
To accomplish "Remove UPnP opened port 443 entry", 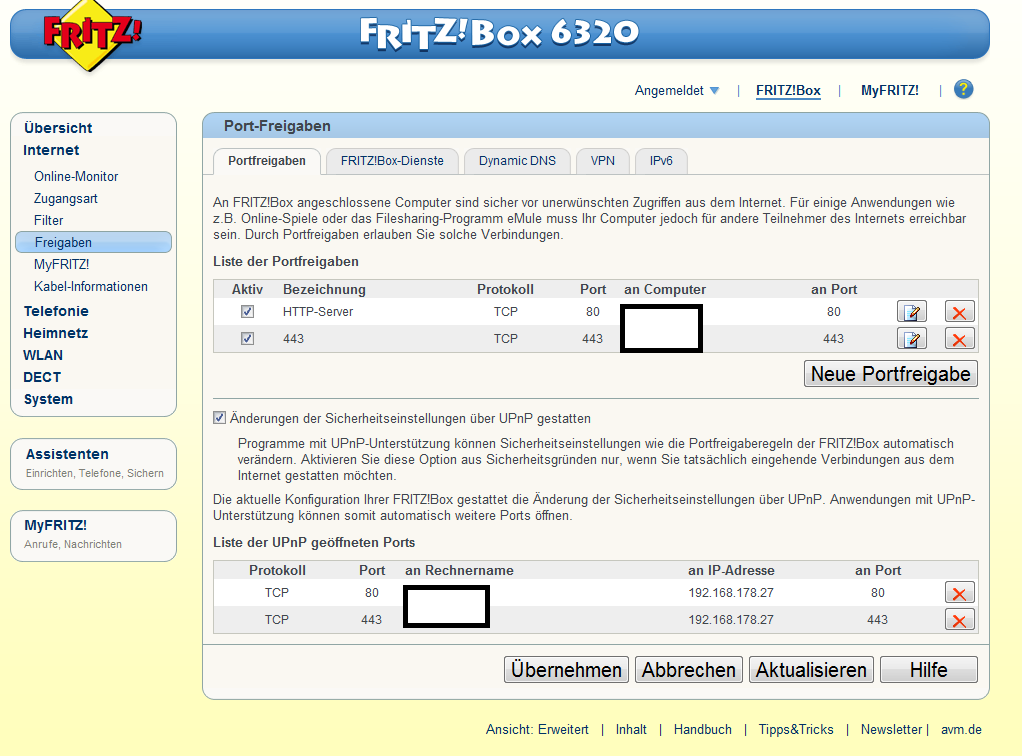I will [959, 620].
